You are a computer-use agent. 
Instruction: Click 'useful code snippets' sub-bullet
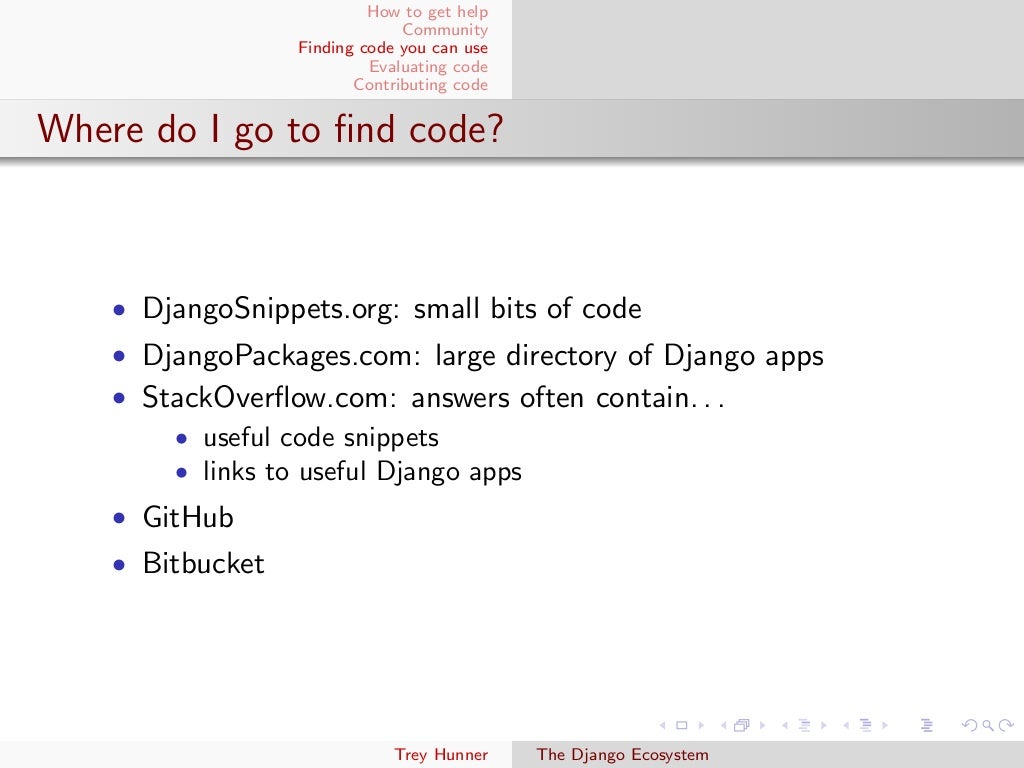click(x=321, y=438)
